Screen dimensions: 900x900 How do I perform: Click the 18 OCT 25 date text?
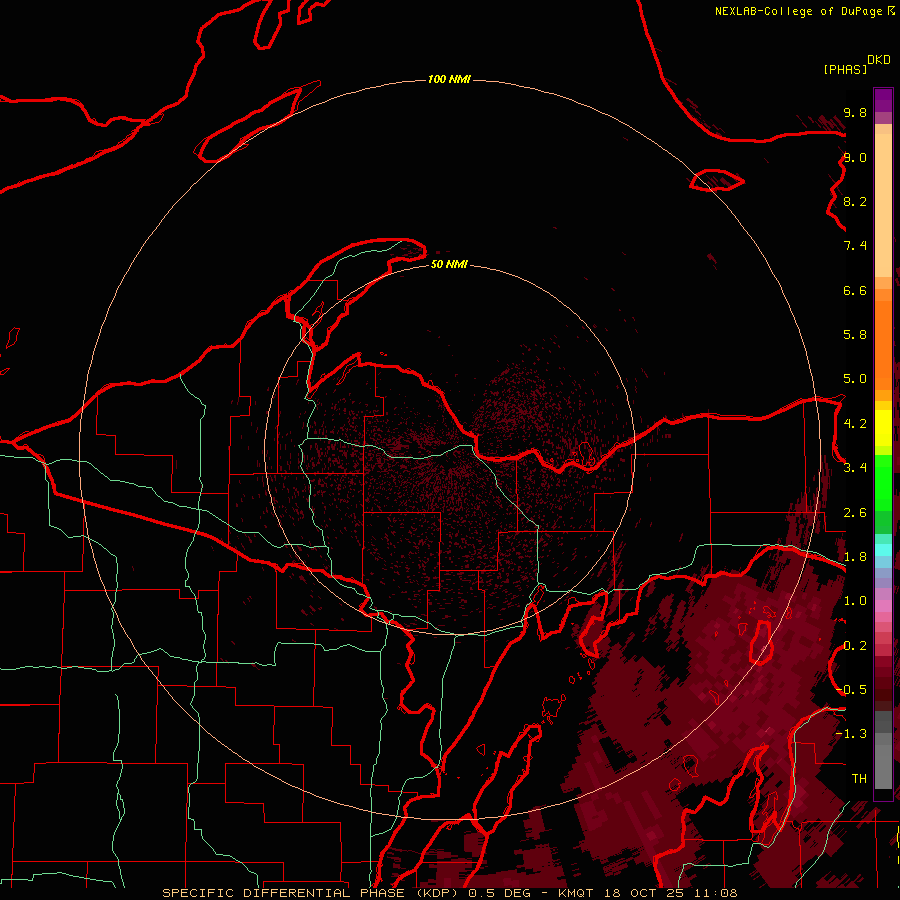click(x=645, y=893)
